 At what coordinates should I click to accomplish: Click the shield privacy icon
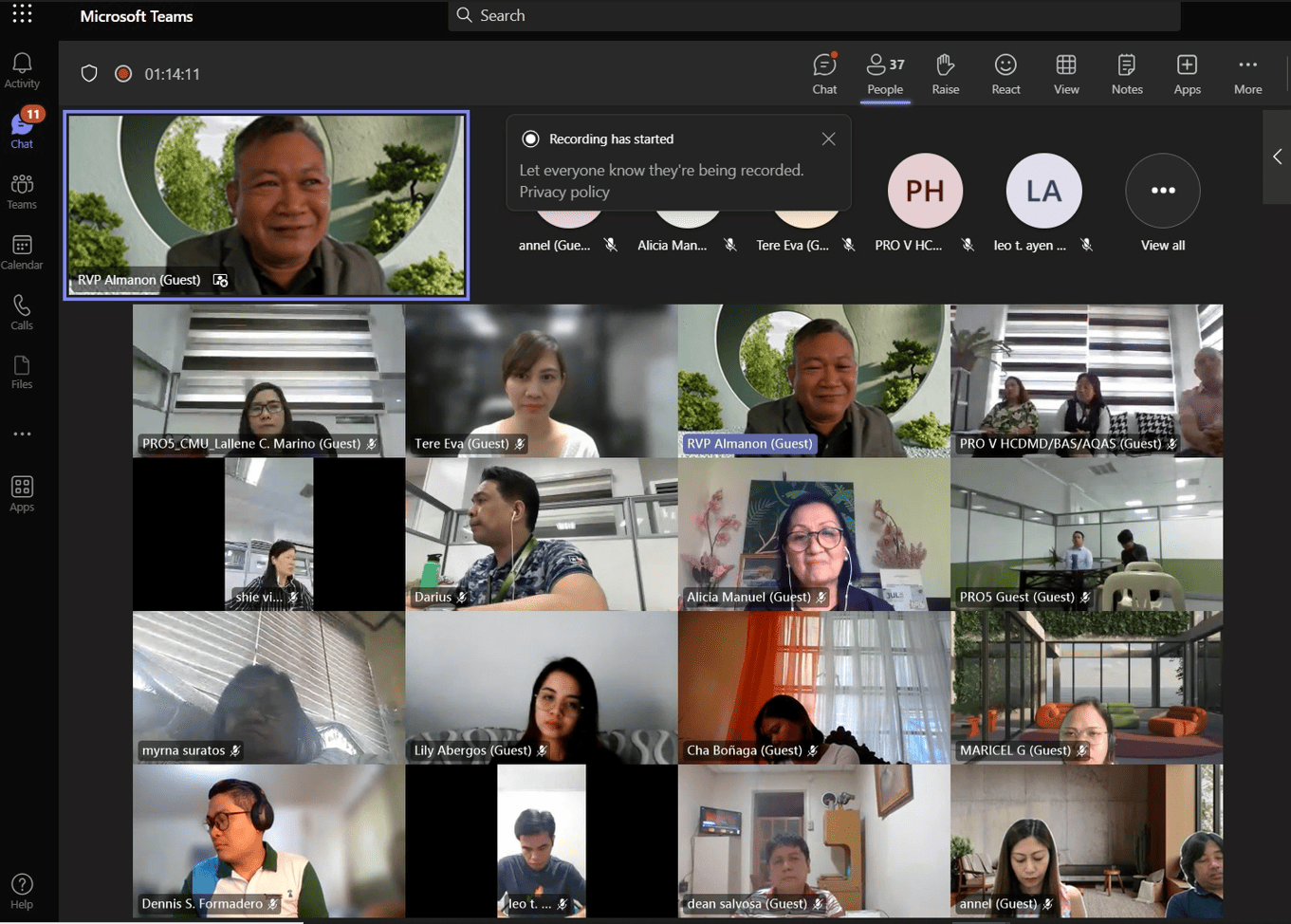(89, 74)
